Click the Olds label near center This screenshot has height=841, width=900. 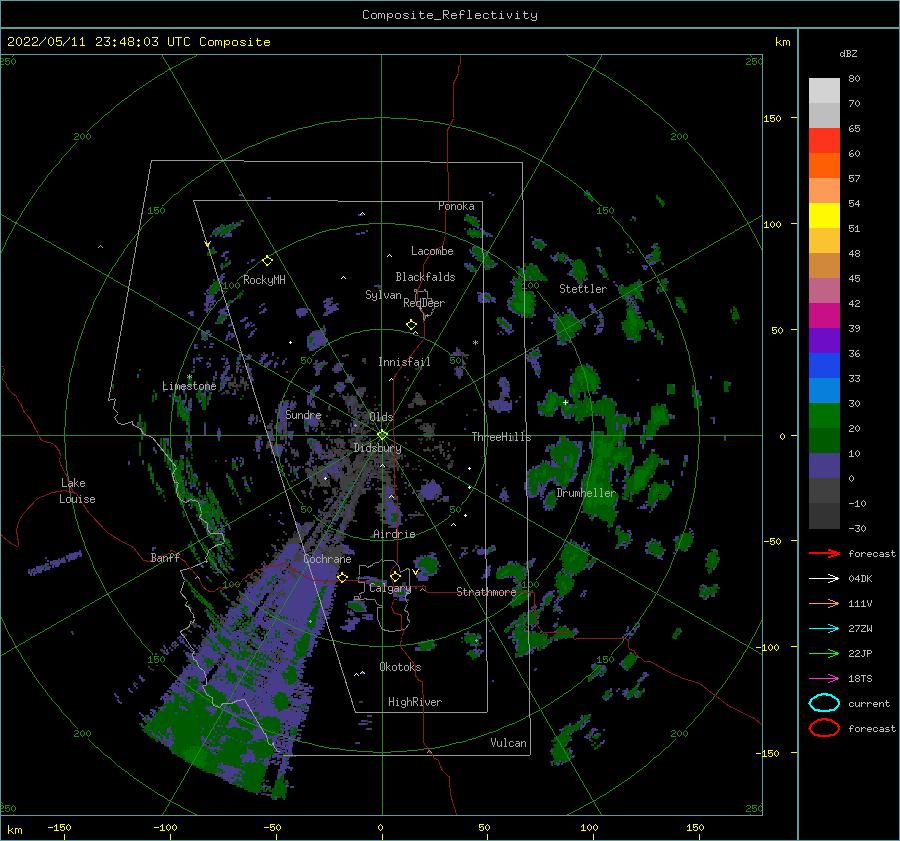[381, 417]
